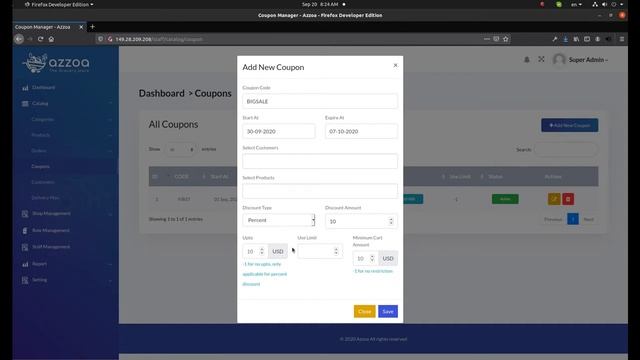Click the Coupon Code field containing BIGSALE

pyautogui.click(x=320, y=101)
